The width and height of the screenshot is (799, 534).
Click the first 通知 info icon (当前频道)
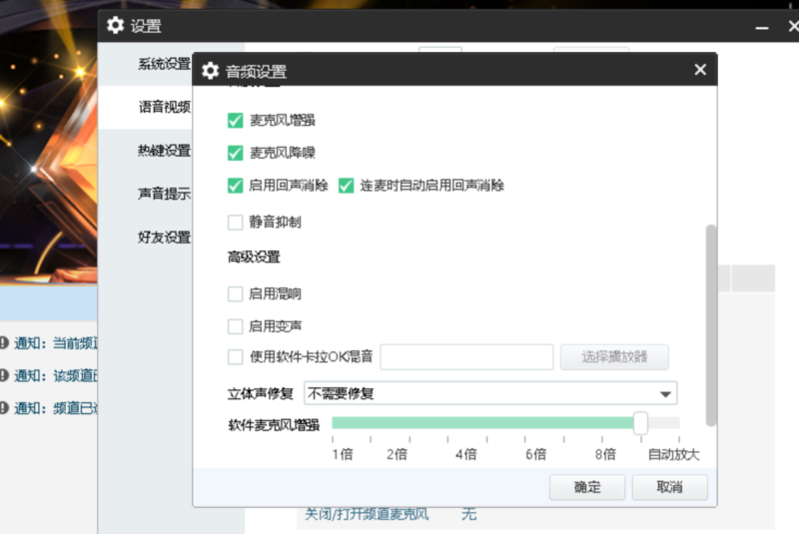(x=4, y=342)
